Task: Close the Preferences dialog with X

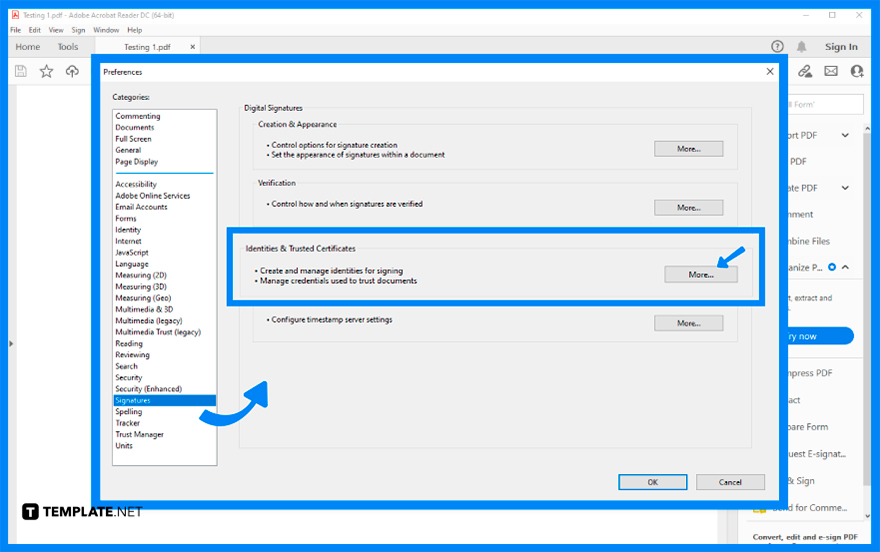Action: [770, 71]
